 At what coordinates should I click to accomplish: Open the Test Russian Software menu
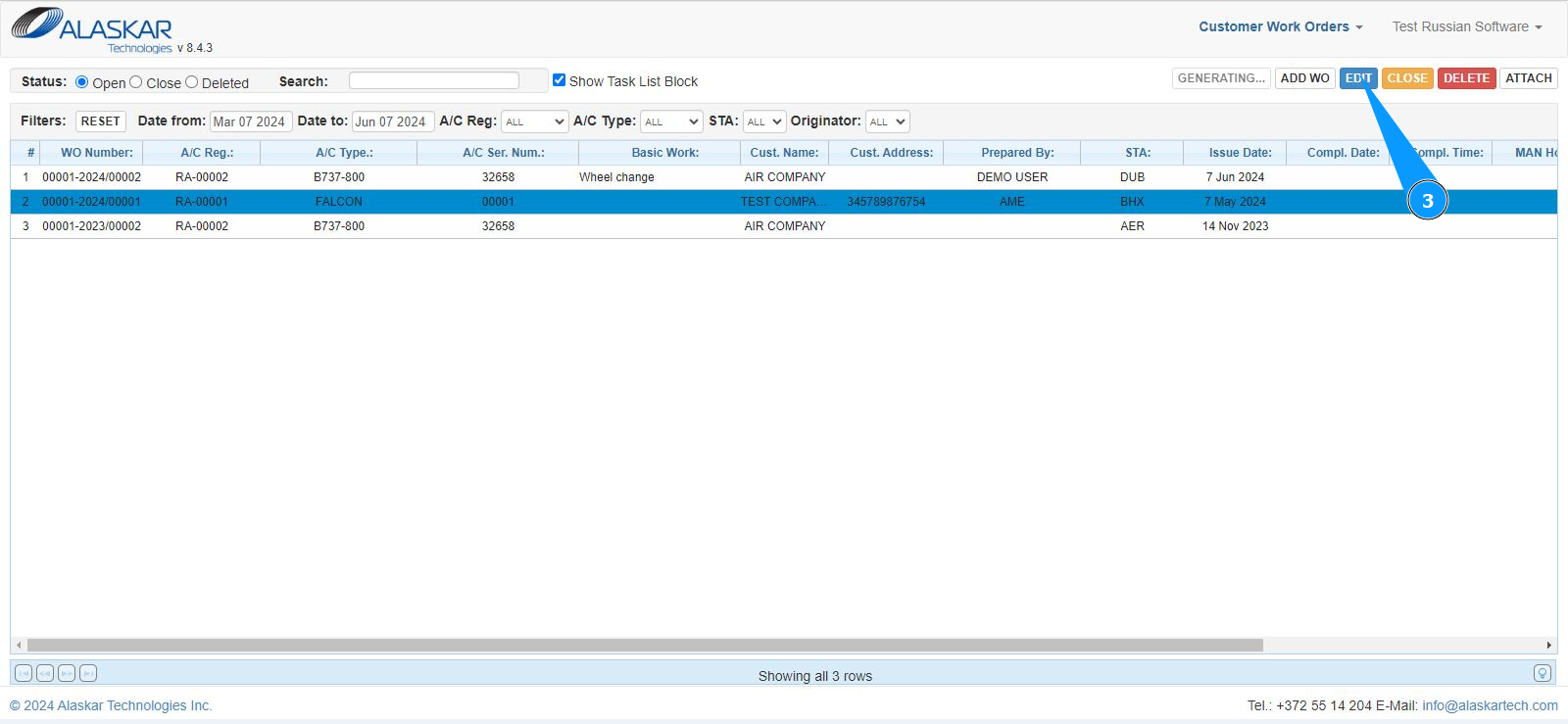pyautogui.click(x=1466, y=26)
